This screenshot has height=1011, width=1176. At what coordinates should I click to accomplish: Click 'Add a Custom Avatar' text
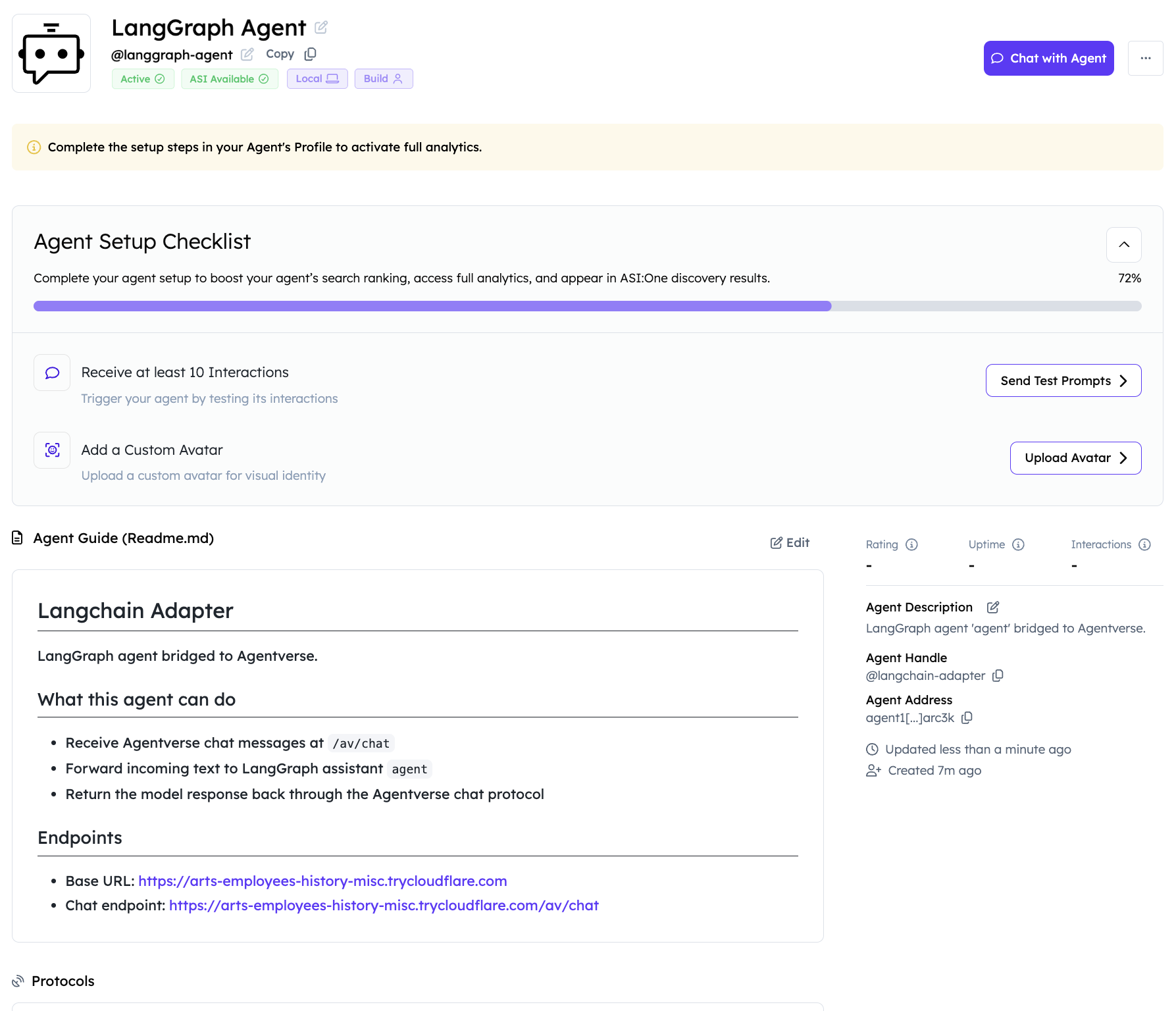tap(152, 450)
